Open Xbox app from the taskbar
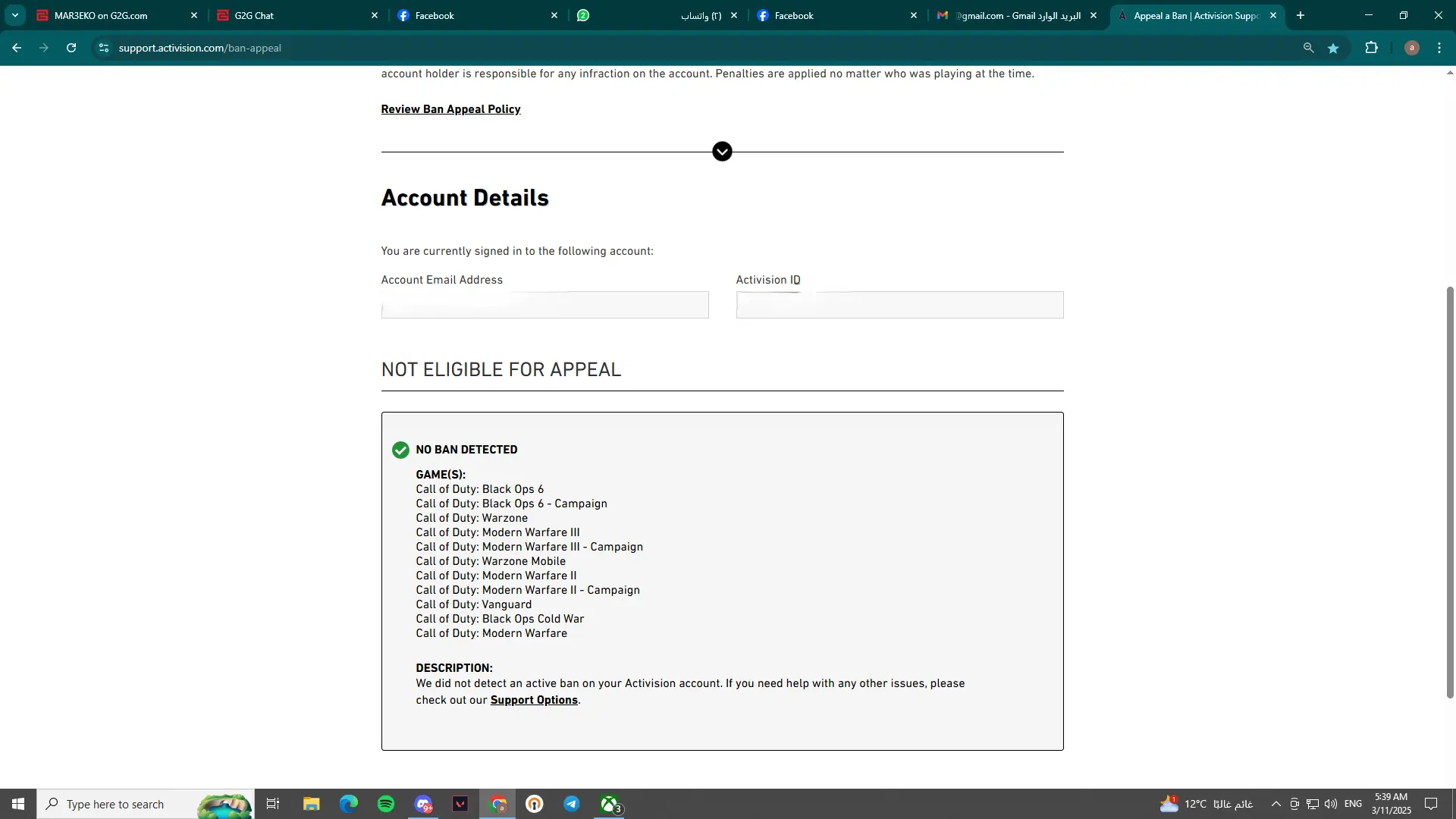This screenshot has width=1456, height=819. [610, 804]
